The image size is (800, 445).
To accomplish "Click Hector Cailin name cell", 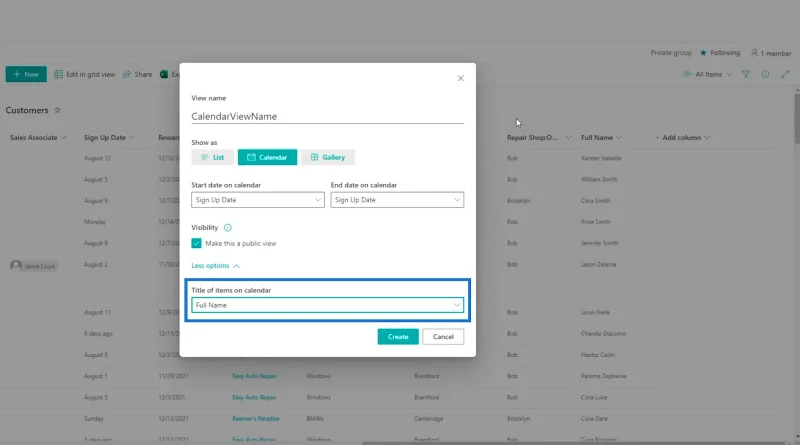I will coord(597,355).
